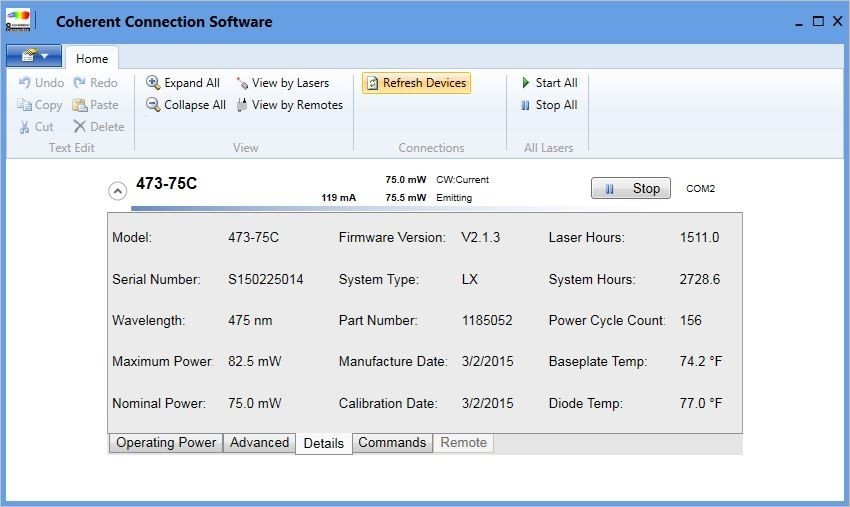850x507 pixels.
Task: Click the View by Remotes icon
Action: tap(242, 105)
